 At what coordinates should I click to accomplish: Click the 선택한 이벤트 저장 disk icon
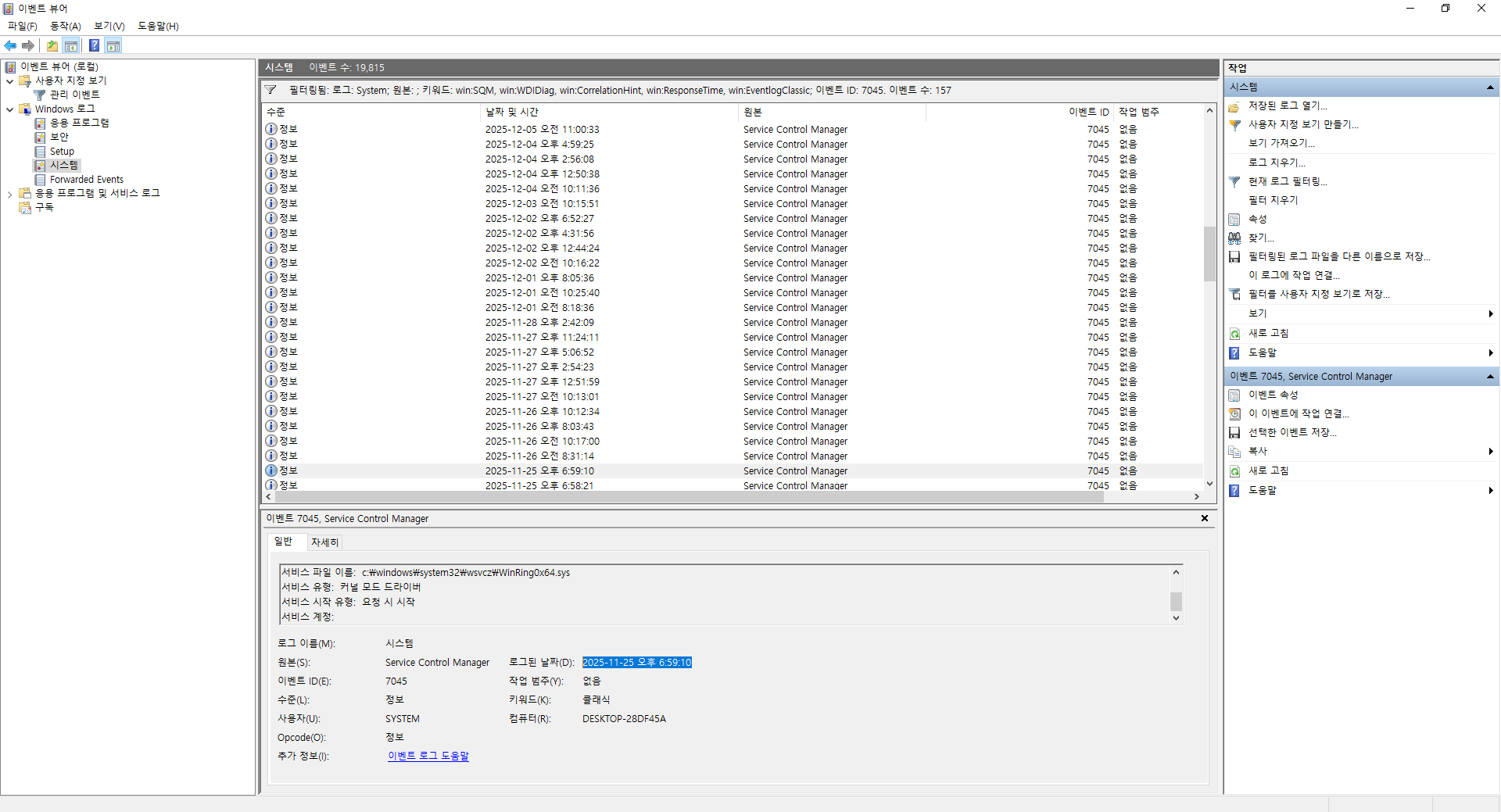click(x=1234, y=432)
